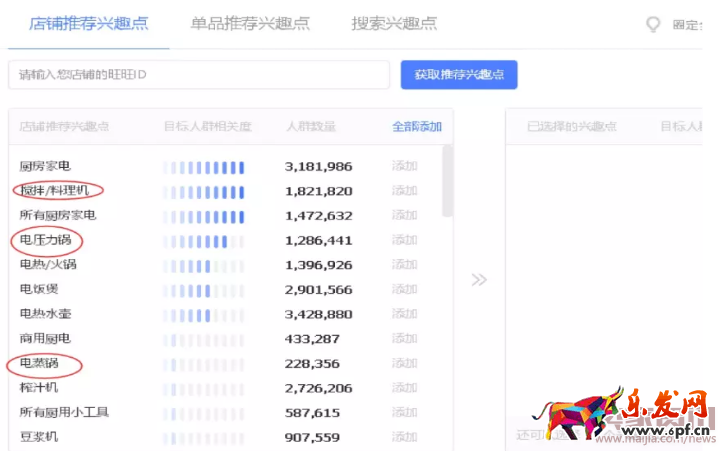The height and width of the screenshot is (451, 720).
Task: Switch to the 搜索兴趣点 tab
Action: [394, 23]
